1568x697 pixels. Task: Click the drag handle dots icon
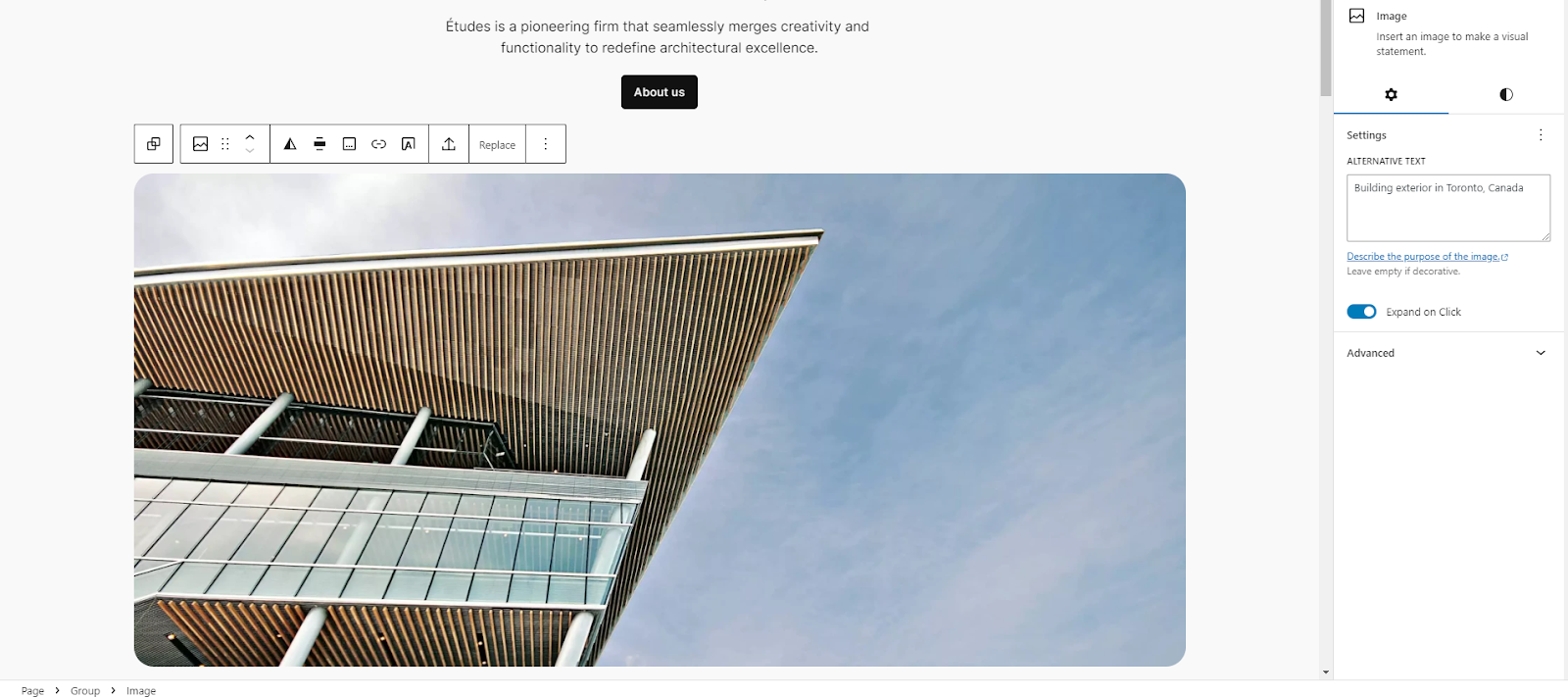pyautogui.click(x=225, y=144)
